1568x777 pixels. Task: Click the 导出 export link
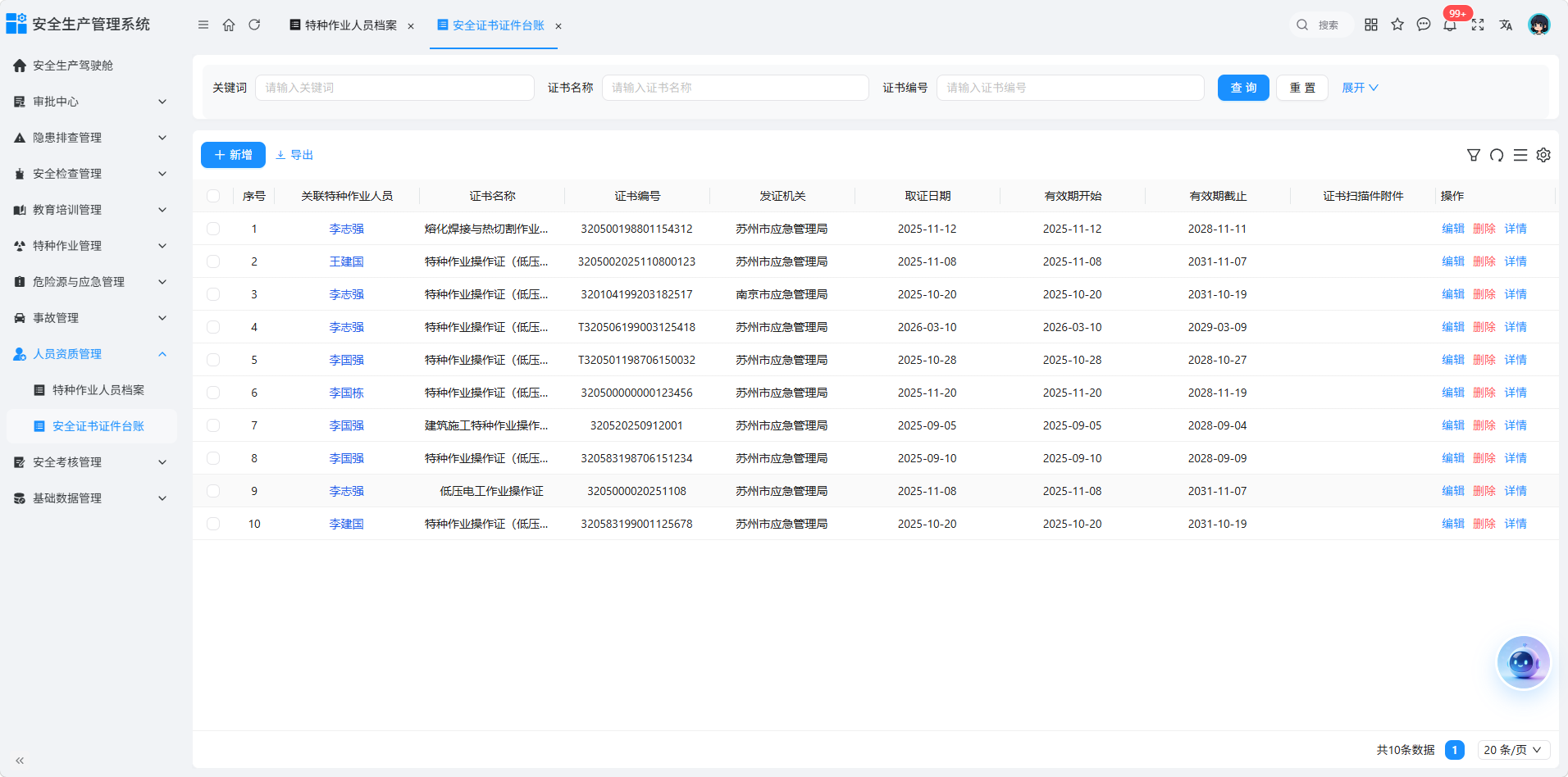(294, 155)
